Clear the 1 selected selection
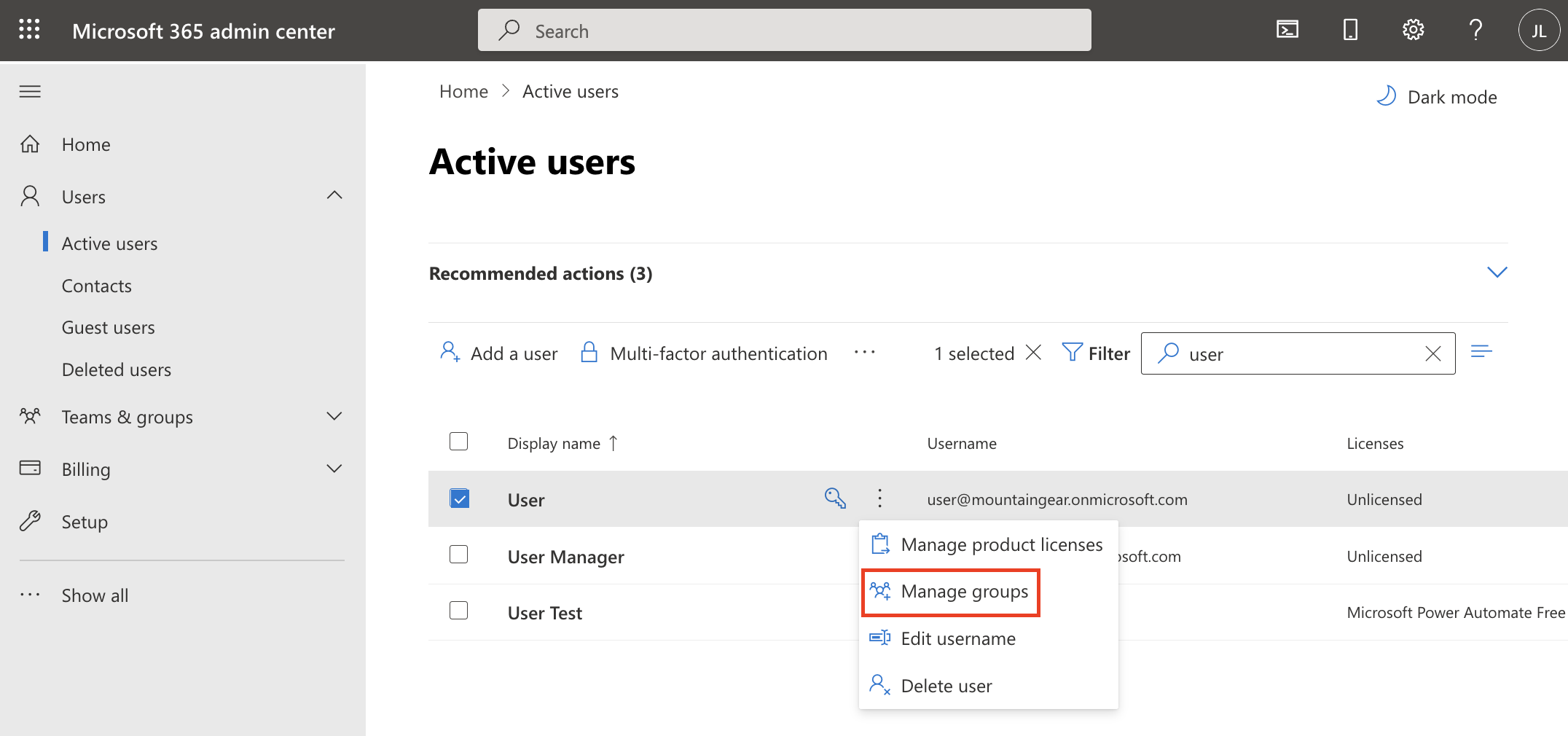This screenshot has width=1568, height=736. point(1033,353)
